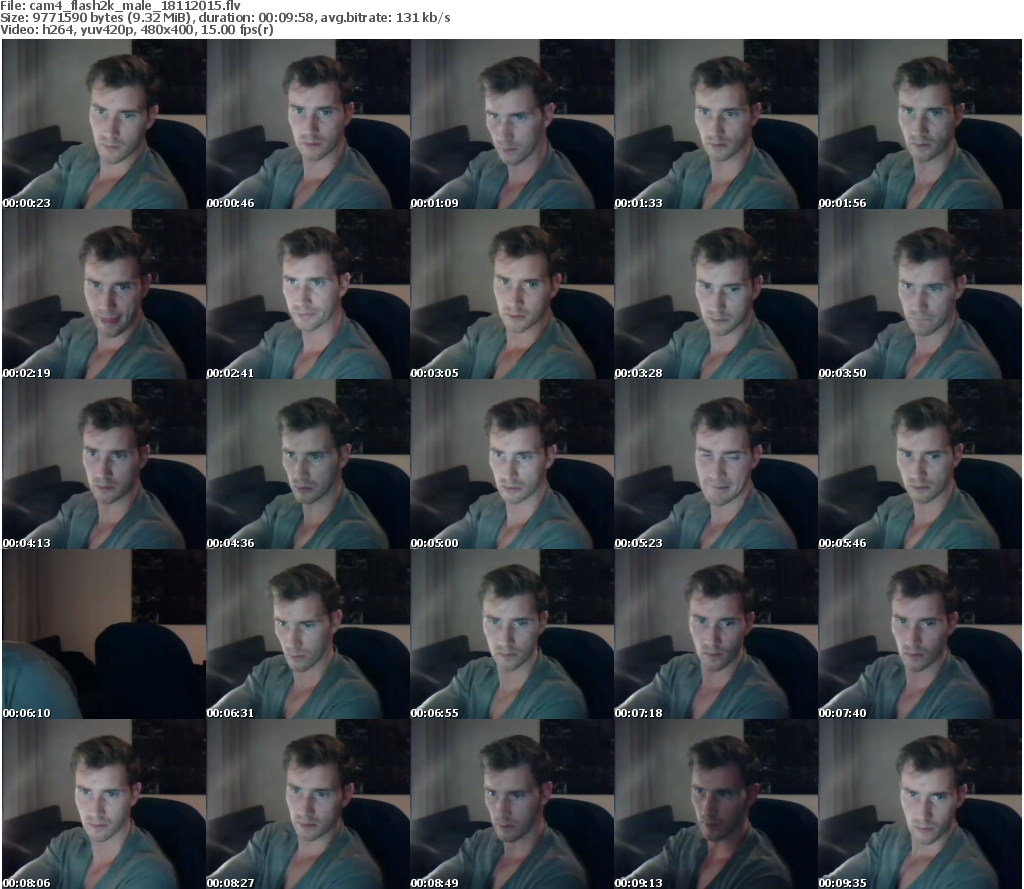Open the frame at 00:03:05

[512, 294]
